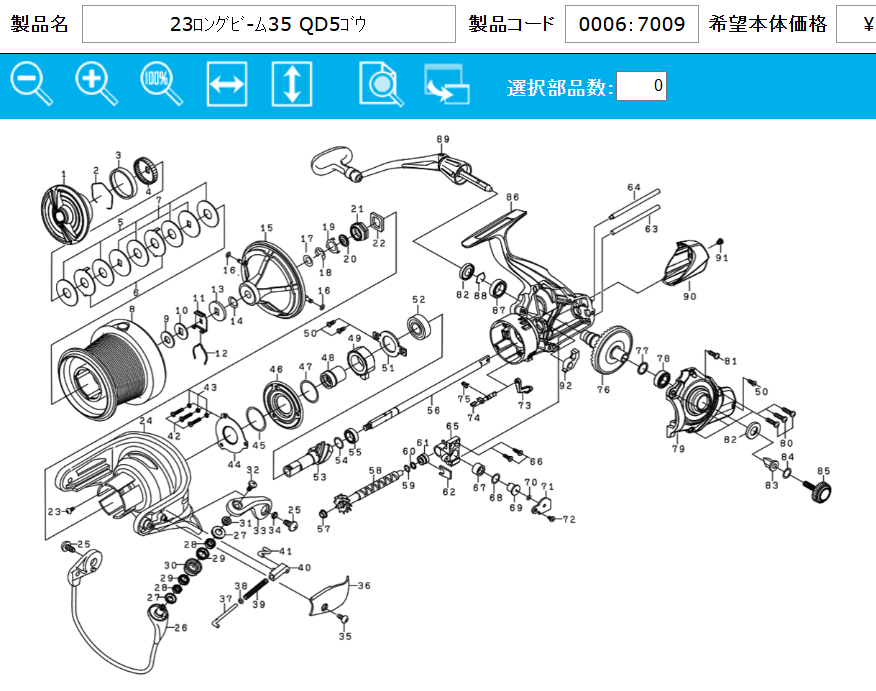Select part number 64 label
Viewport: 876px width, 691px height.
coord(634,188)
